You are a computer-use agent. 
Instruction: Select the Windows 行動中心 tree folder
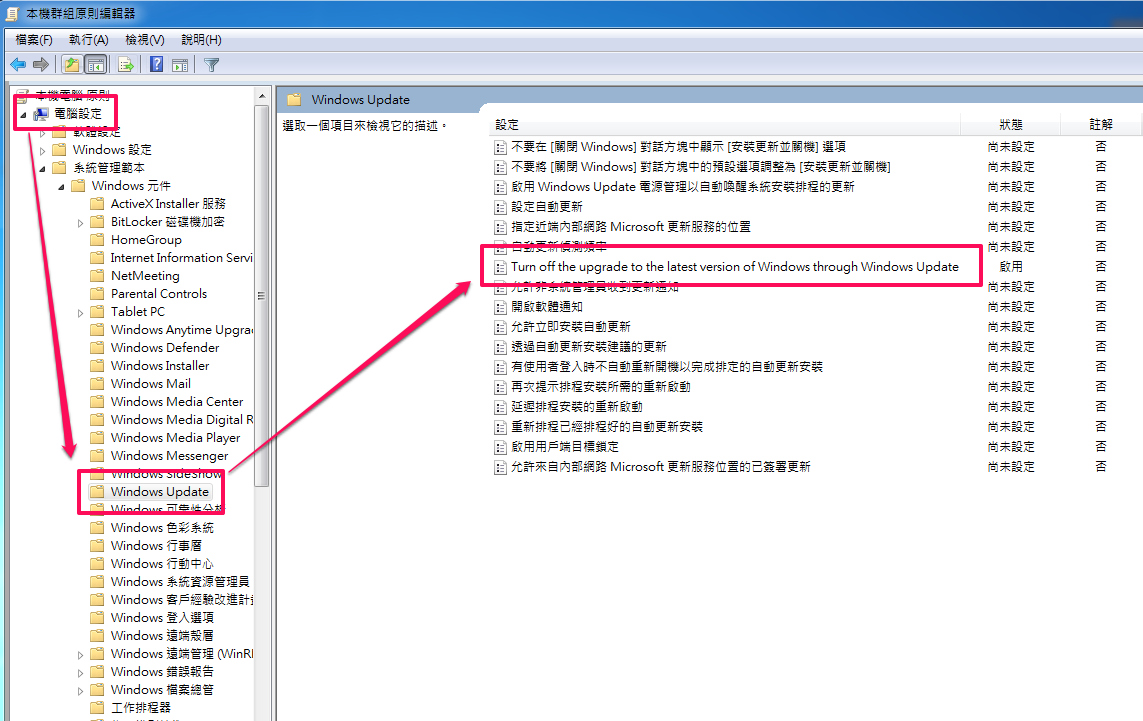[x=162, y=564]
